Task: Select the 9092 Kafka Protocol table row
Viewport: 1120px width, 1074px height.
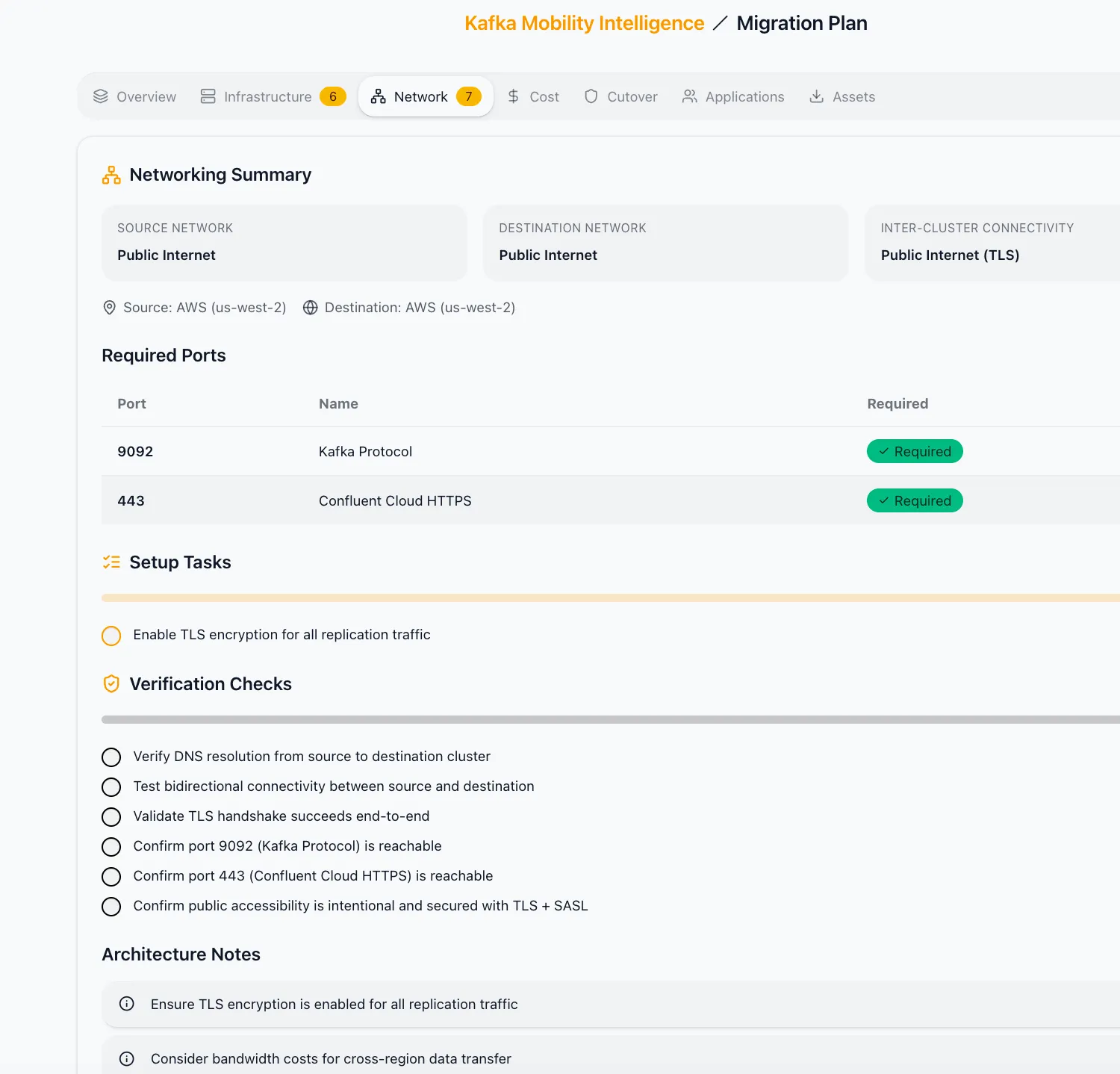Action: coord(523,451)
